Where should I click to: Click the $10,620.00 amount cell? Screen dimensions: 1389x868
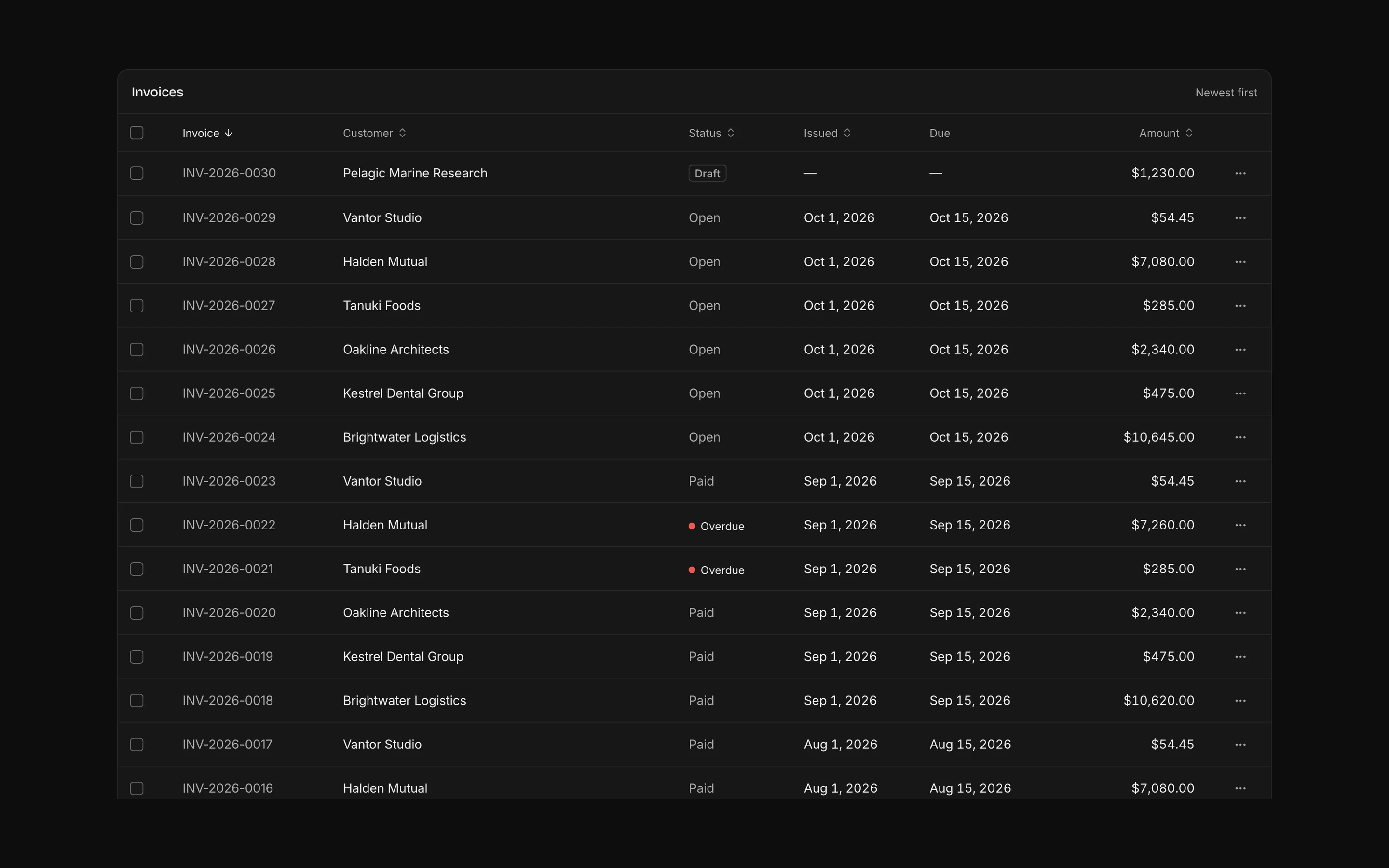tap(1159, 701)
